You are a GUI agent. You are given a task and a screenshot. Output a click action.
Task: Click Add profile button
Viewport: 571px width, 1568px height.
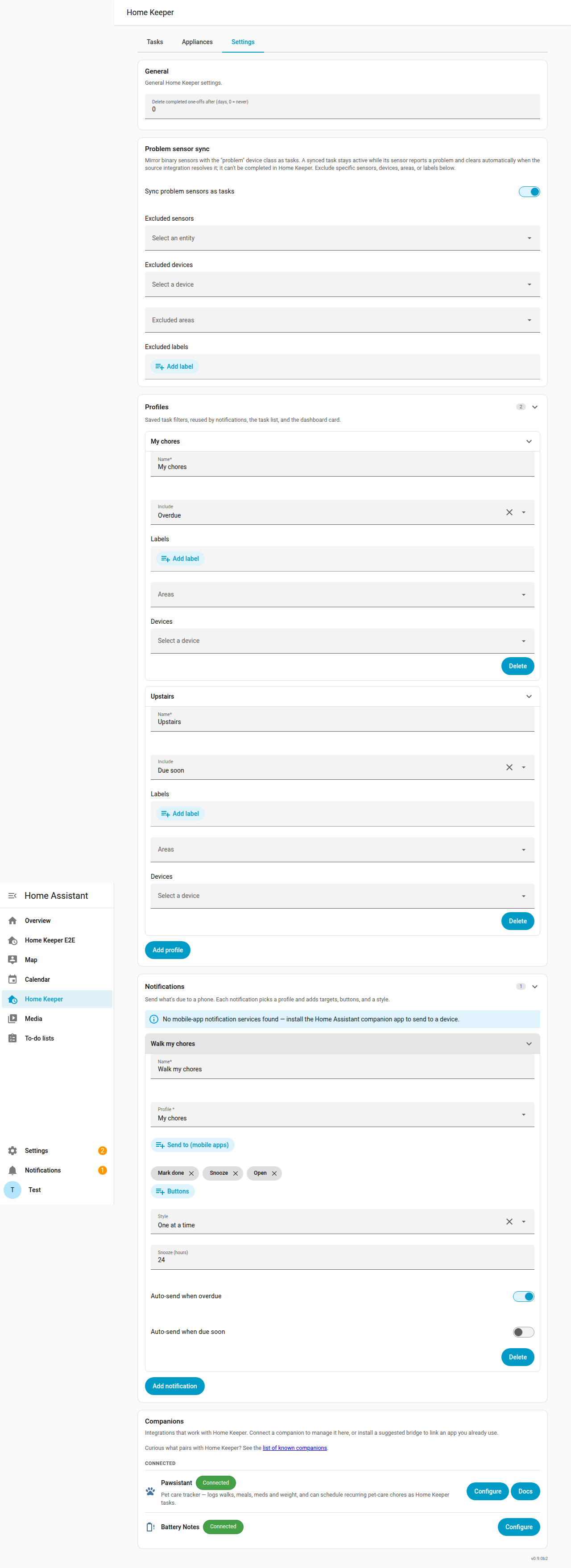click(x=167, y=950)
